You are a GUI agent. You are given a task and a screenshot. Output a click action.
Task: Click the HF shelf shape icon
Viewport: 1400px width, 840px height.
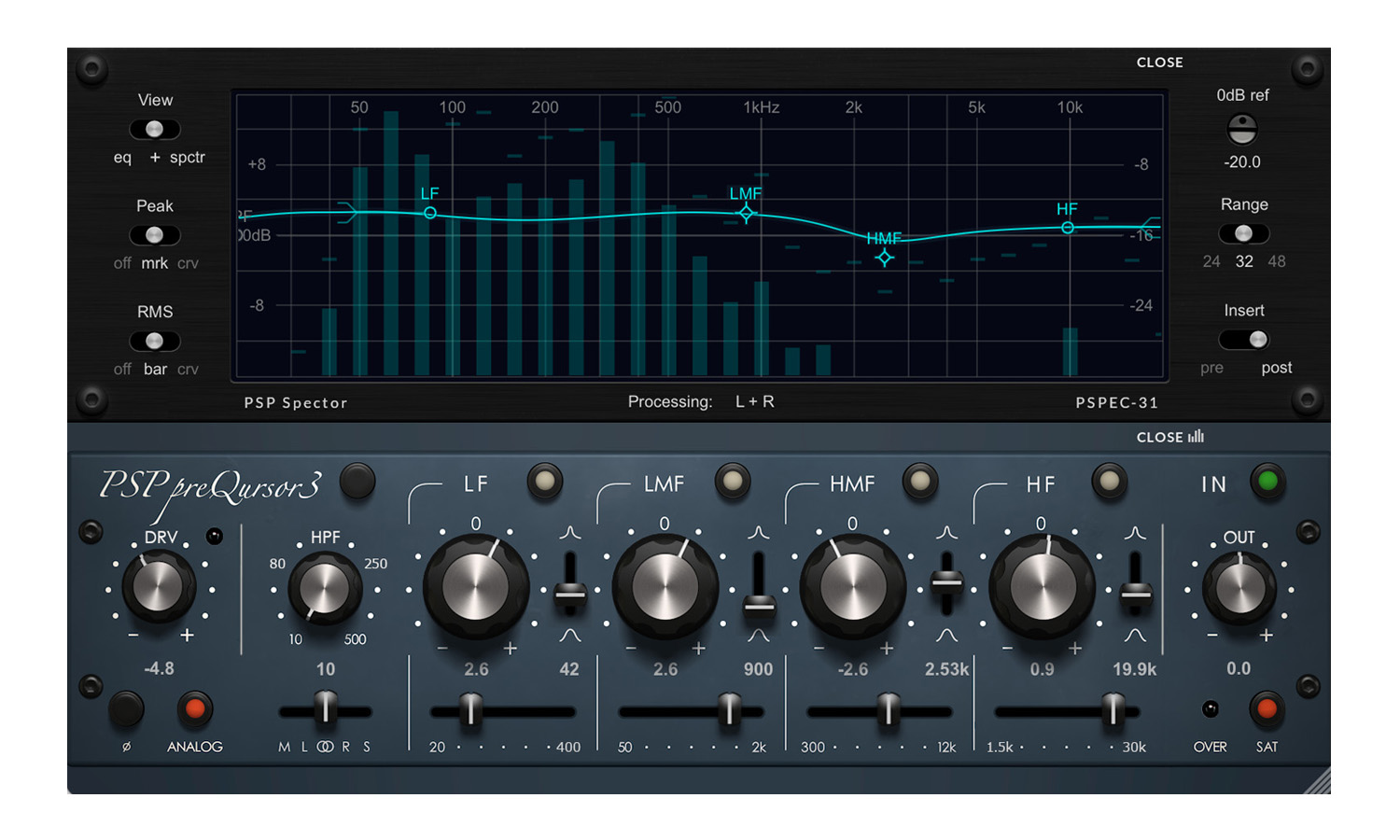tap(990, 502)
